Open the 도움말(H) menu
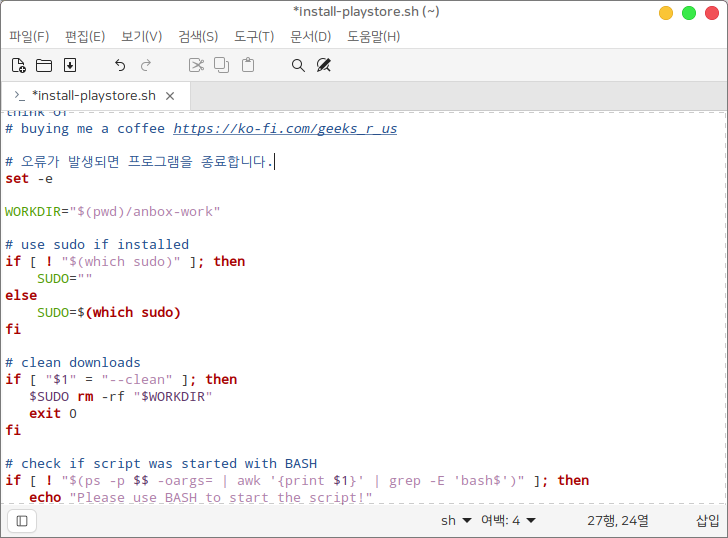Viewport: 728px width, 538px height. [x=373, y=37]
